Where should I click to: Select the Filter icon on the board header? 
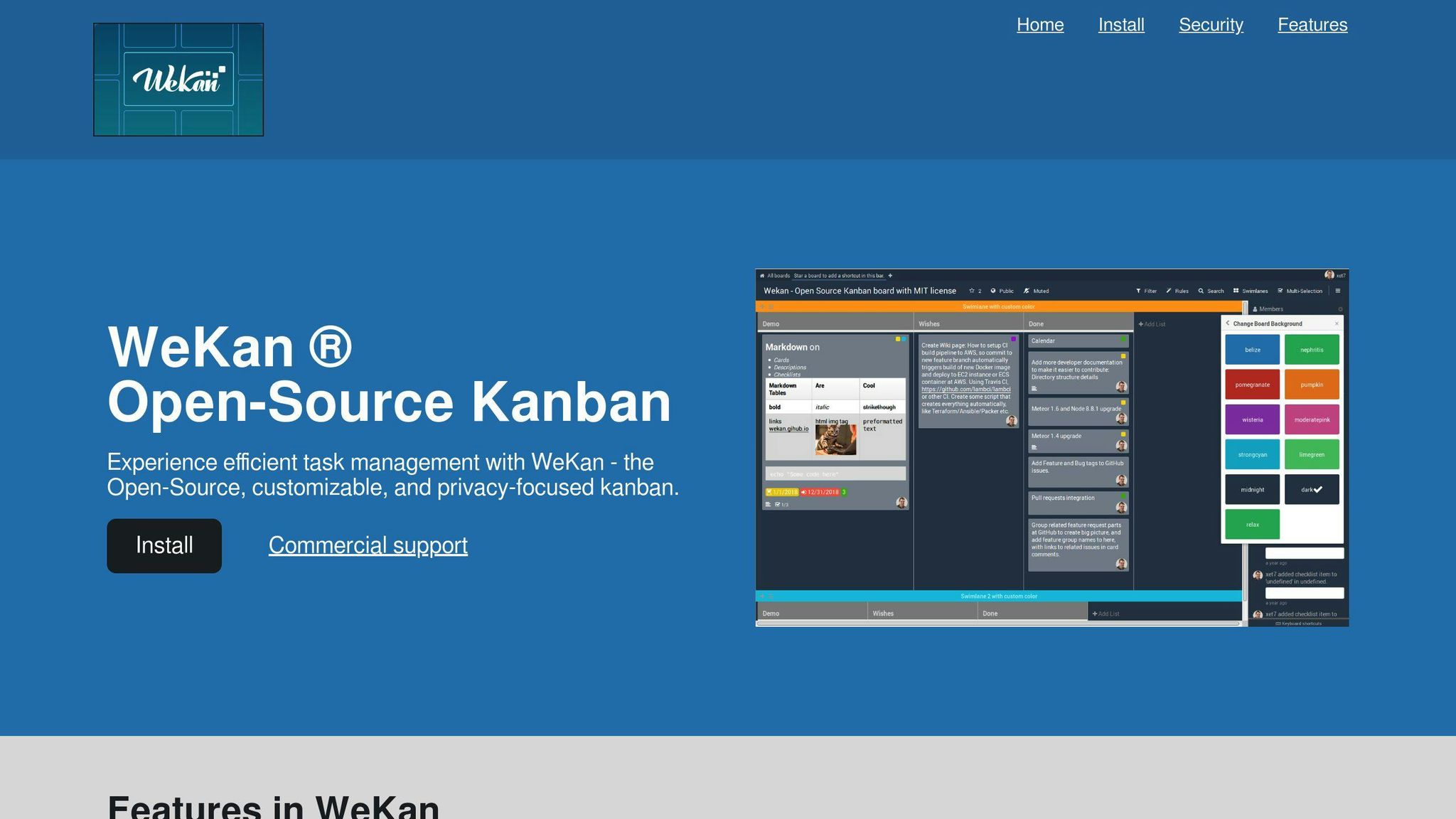click(x=1139, y=291)
